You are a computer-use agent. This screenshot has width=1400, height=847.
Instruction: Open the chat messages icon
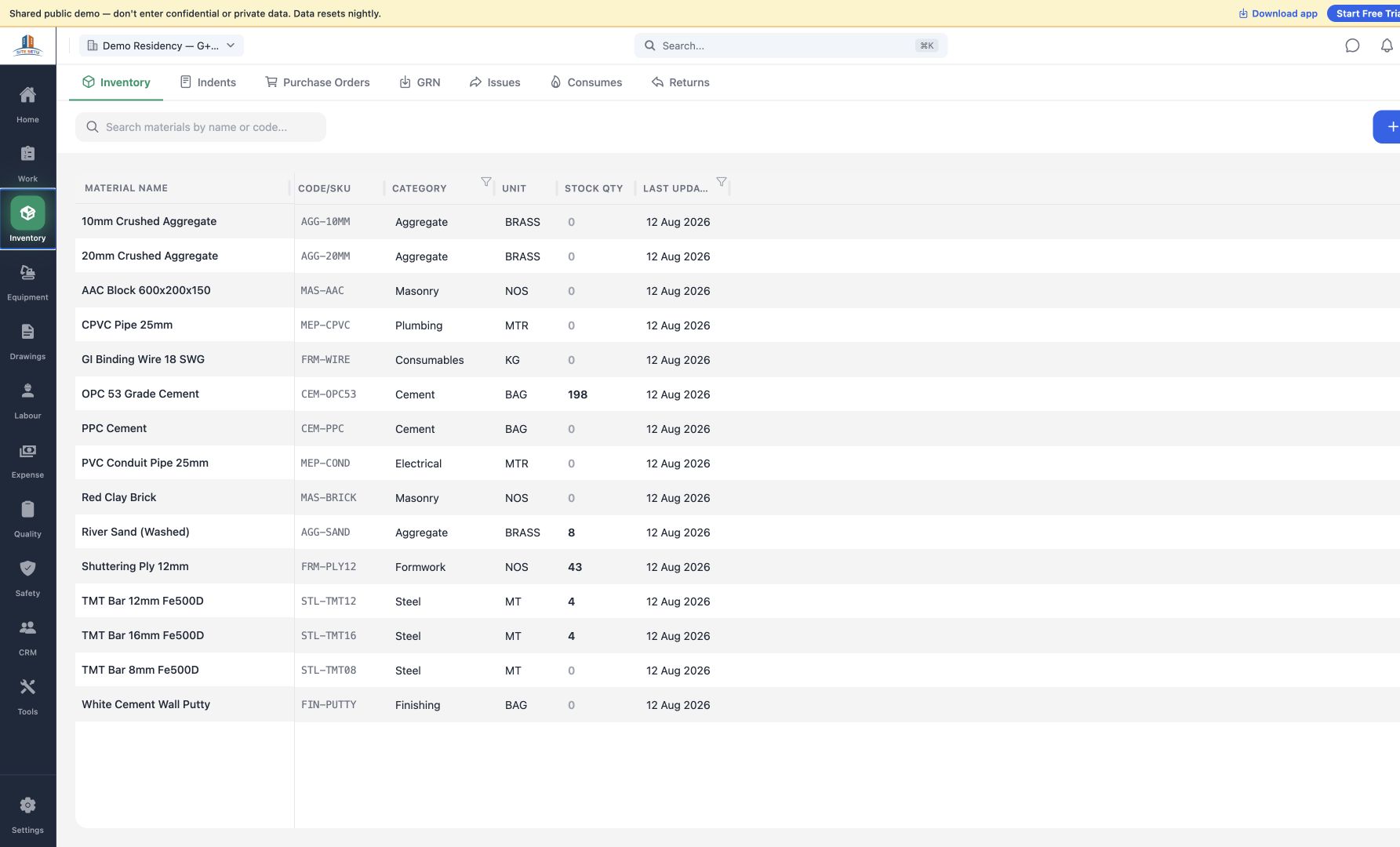pos(1352,45)
